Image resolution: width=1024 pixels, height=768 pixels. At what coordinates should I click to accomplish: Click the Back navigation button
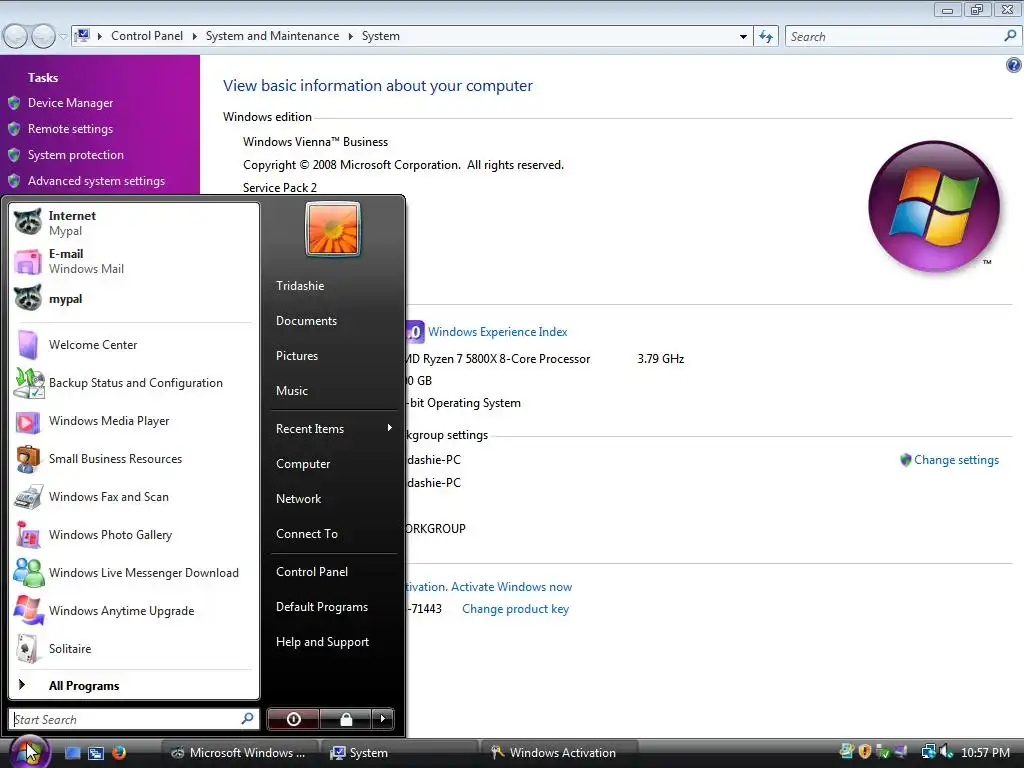click(16, 36)
